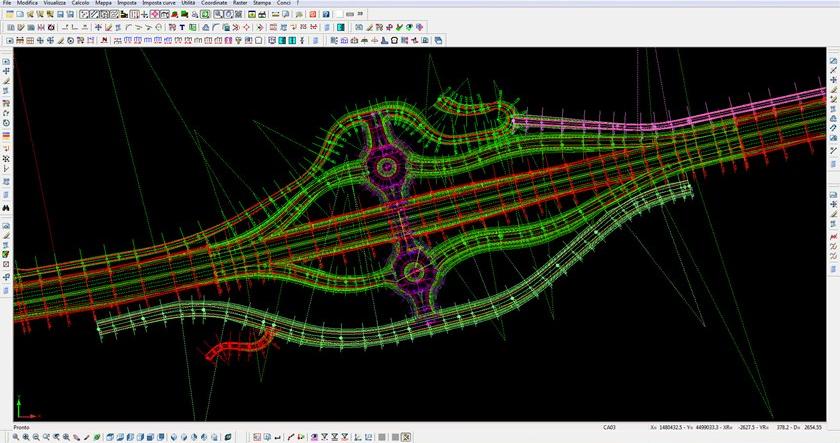The width and height of the screenshot is (840, 443).
Task: Click the CA03 field in status bar
Action: [x=610, y=427]
